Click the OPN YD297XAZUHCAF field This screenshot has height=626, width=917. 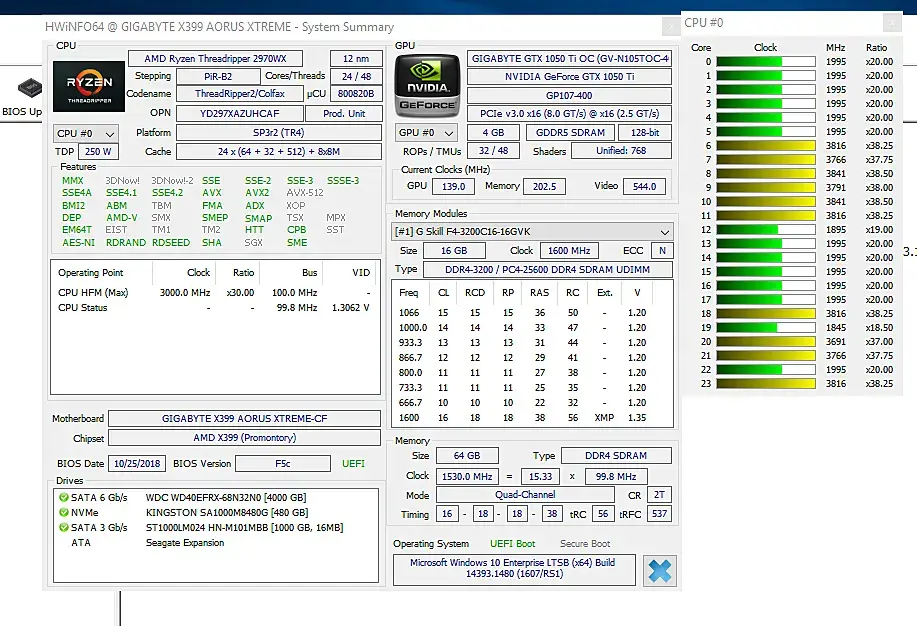tap(239, 113)
